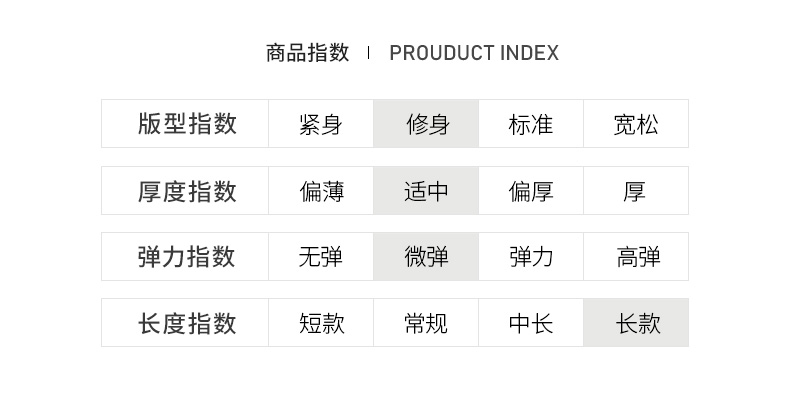Select the highlighted 适中 thickness cell
This screenshot has height=420, width=790.
coord(426,191)
